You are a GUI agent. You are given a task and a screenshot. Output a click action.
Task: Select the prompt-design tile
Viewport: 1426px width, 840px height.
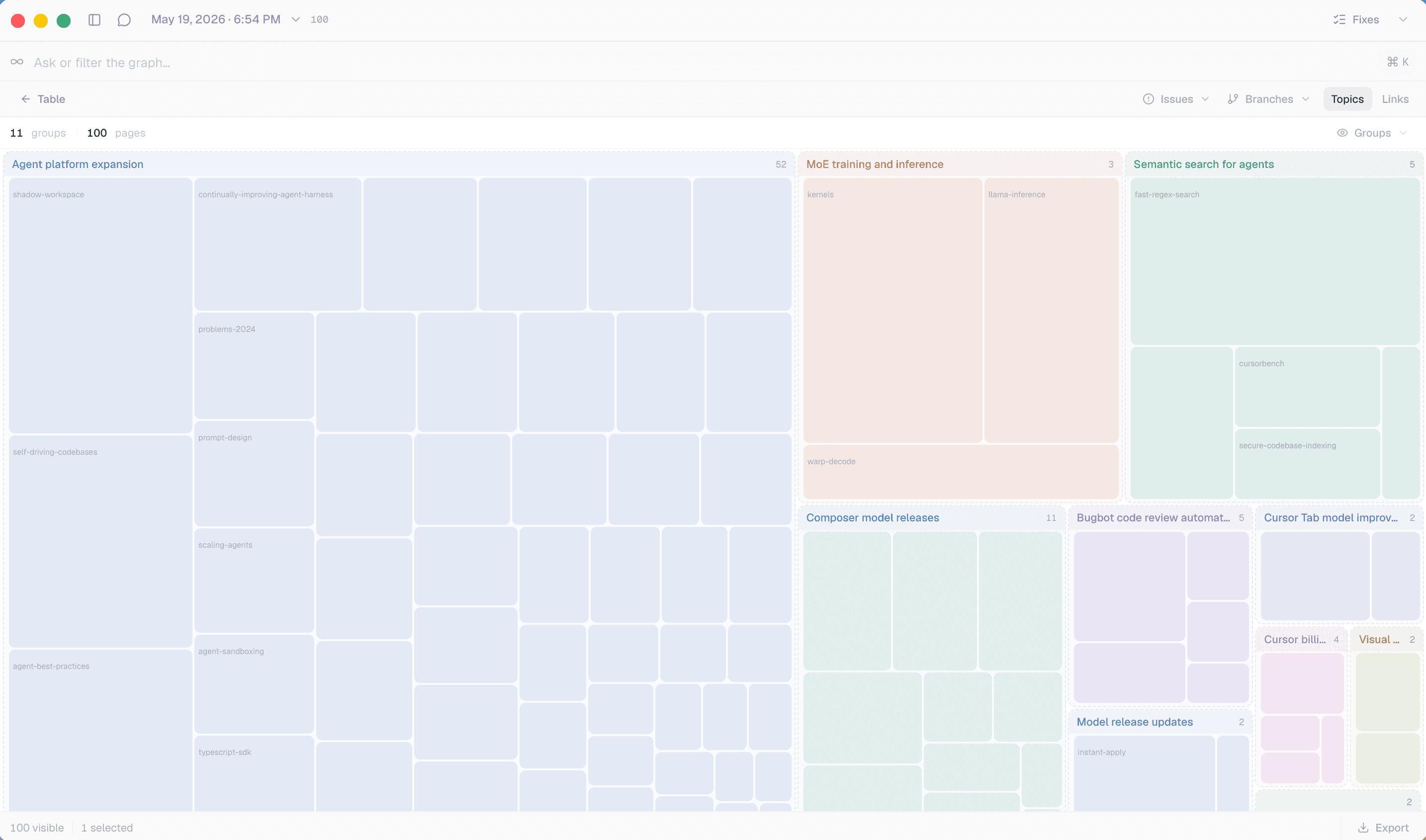tap(254, 473)
